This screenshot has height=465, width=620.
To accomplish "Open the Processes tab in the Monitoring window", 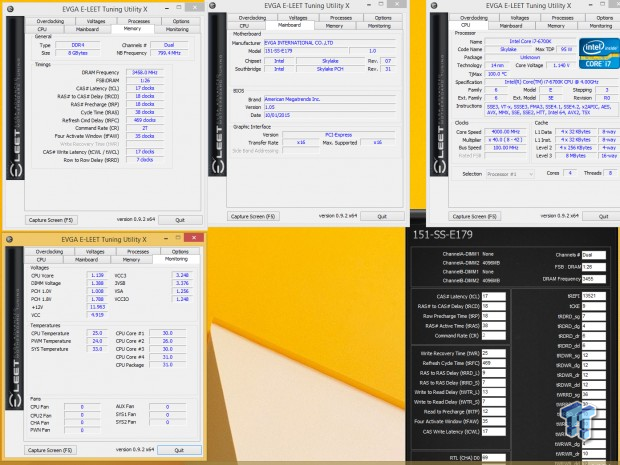I will tap(138, 251).
